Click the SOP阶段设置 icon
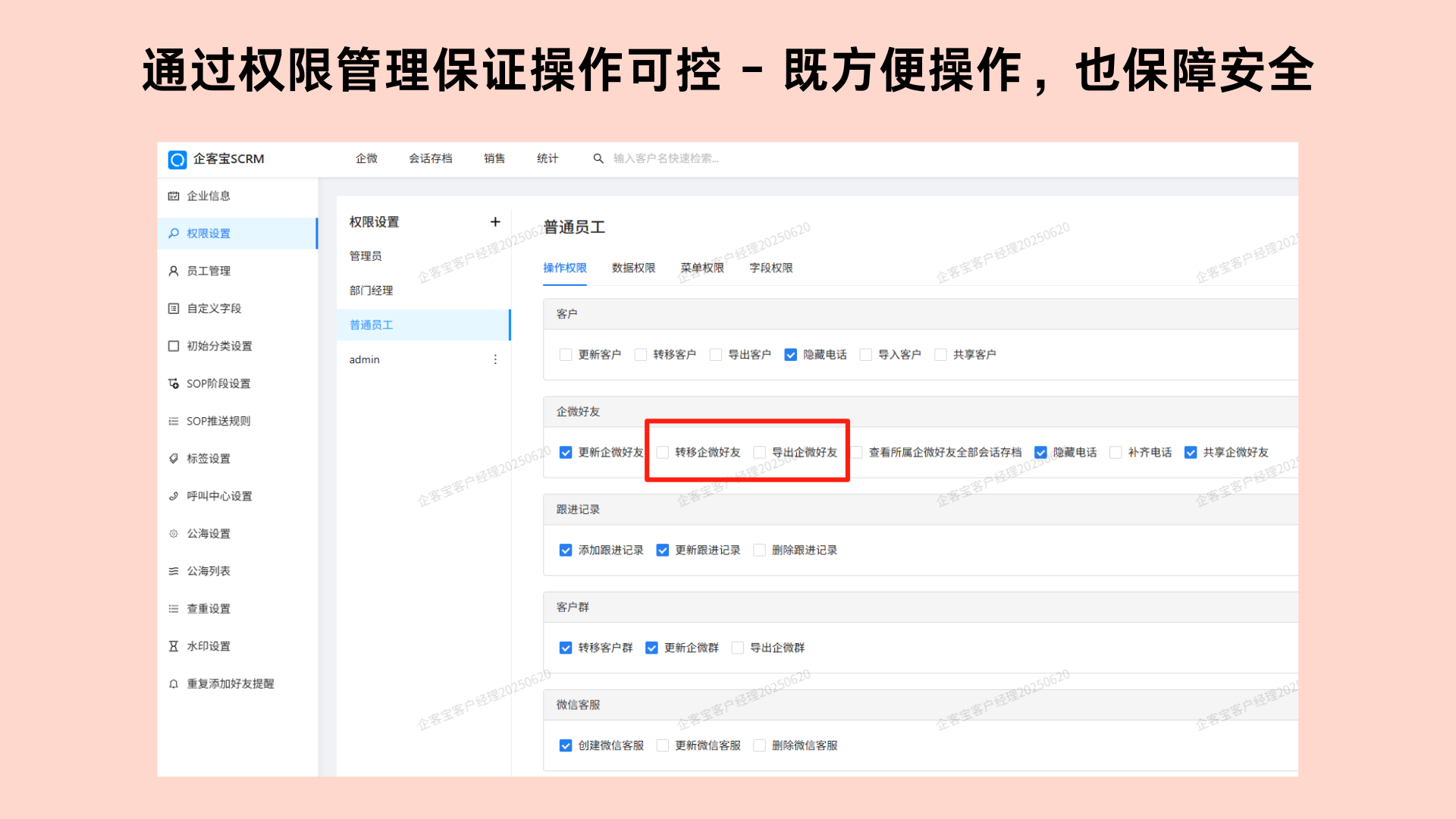Screen dimensions: 1456x819 pyautogui.click(x=174, y=384)
